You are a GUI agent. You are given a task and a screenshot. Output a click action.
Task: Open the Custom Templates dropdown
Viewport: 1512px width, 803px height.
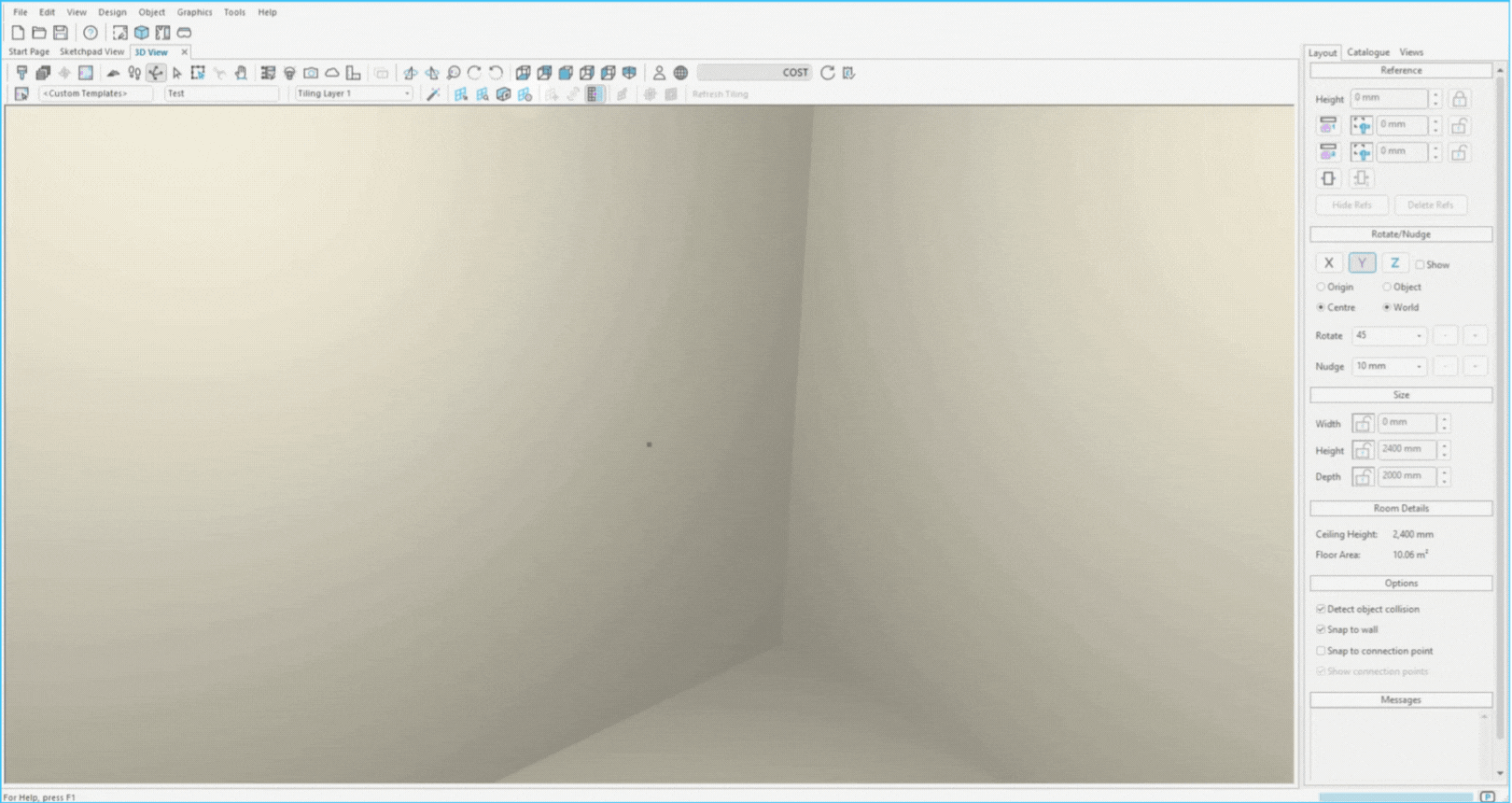[95, 94]
